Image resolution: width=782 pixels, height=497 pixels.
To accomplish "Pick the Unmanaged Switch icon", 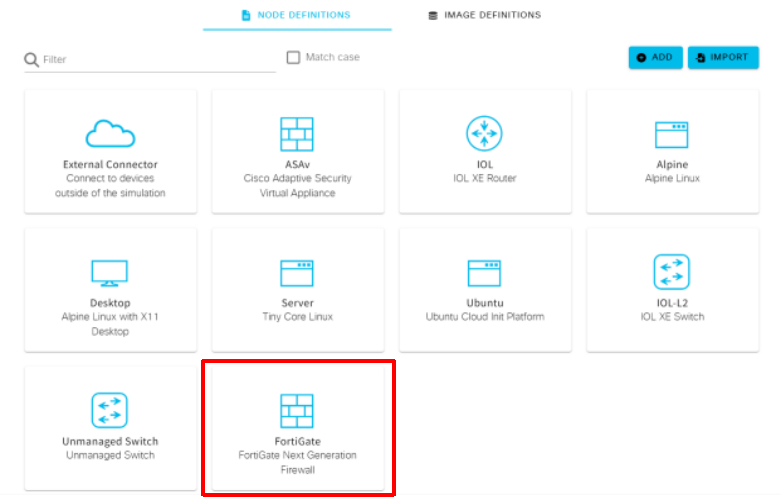I will tap(110, 410).
